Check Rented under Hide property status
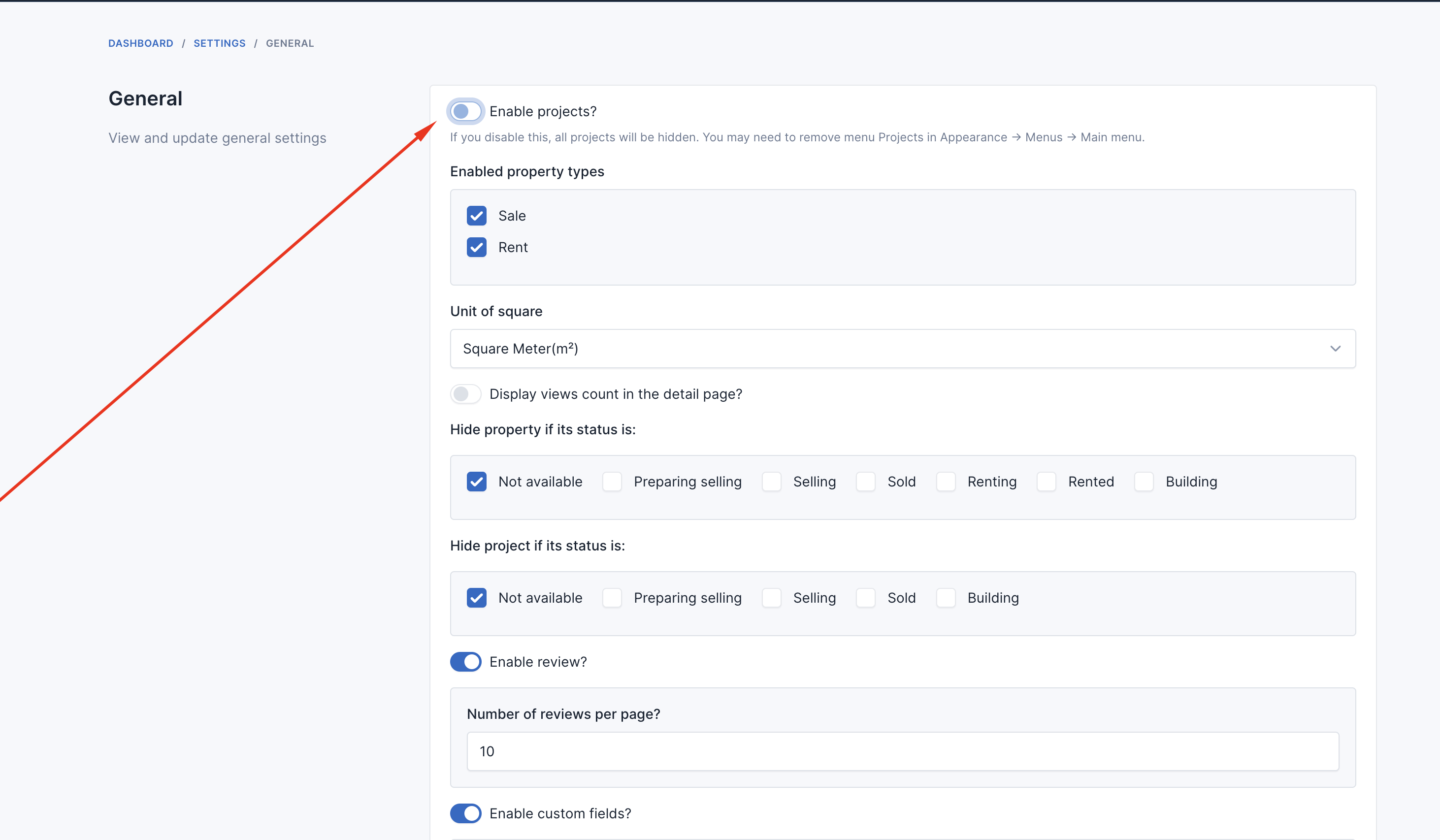Viewport: 1440px width, 840px height. click(x=1047, y=482)
